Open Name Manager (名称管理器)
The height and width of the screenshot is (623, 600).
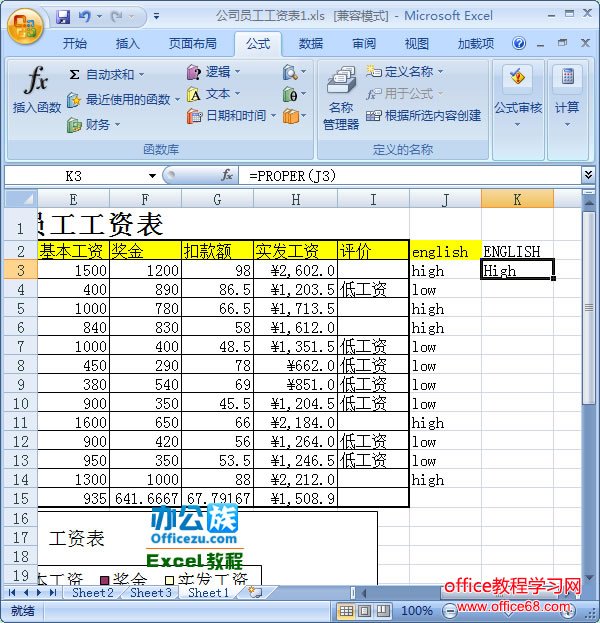click(341, 99)
